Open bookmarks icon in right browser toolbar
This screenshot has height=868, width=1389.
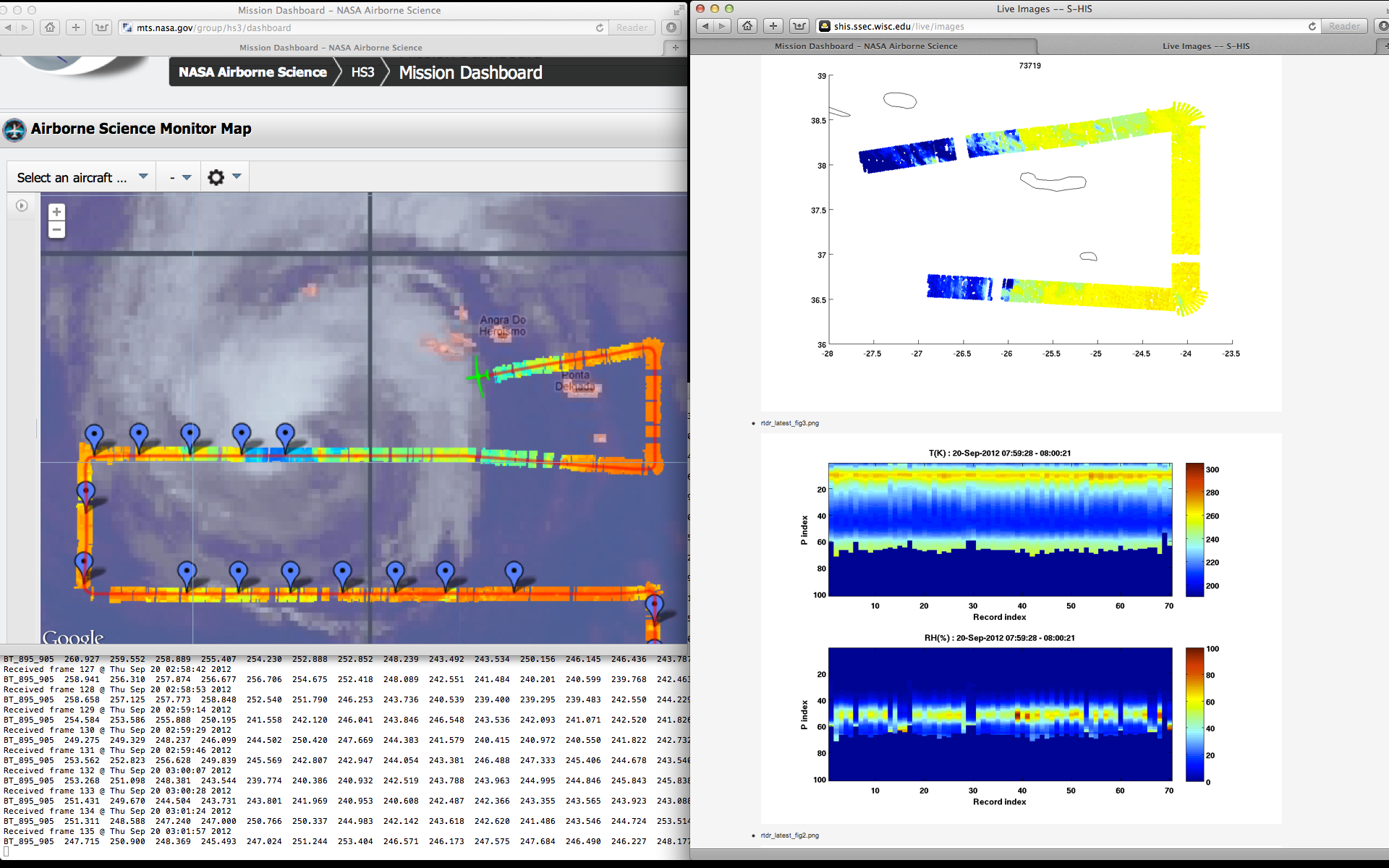pos(799,26)
